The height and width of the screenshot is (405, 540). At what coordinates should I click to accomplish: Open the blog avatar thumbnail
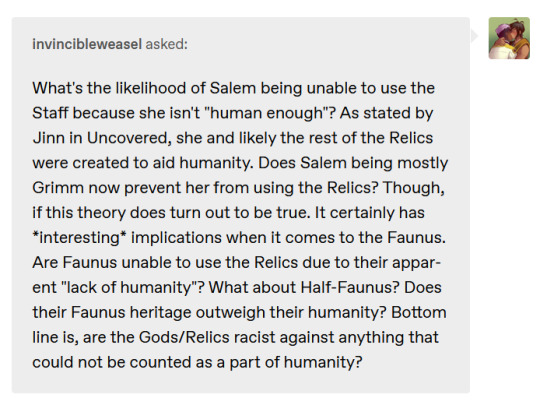pyautogui.click(x=509, y=38)
